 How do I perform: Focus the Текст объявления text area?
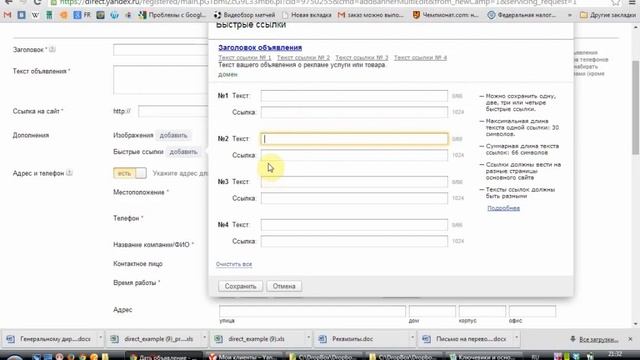tap(161, 80)
